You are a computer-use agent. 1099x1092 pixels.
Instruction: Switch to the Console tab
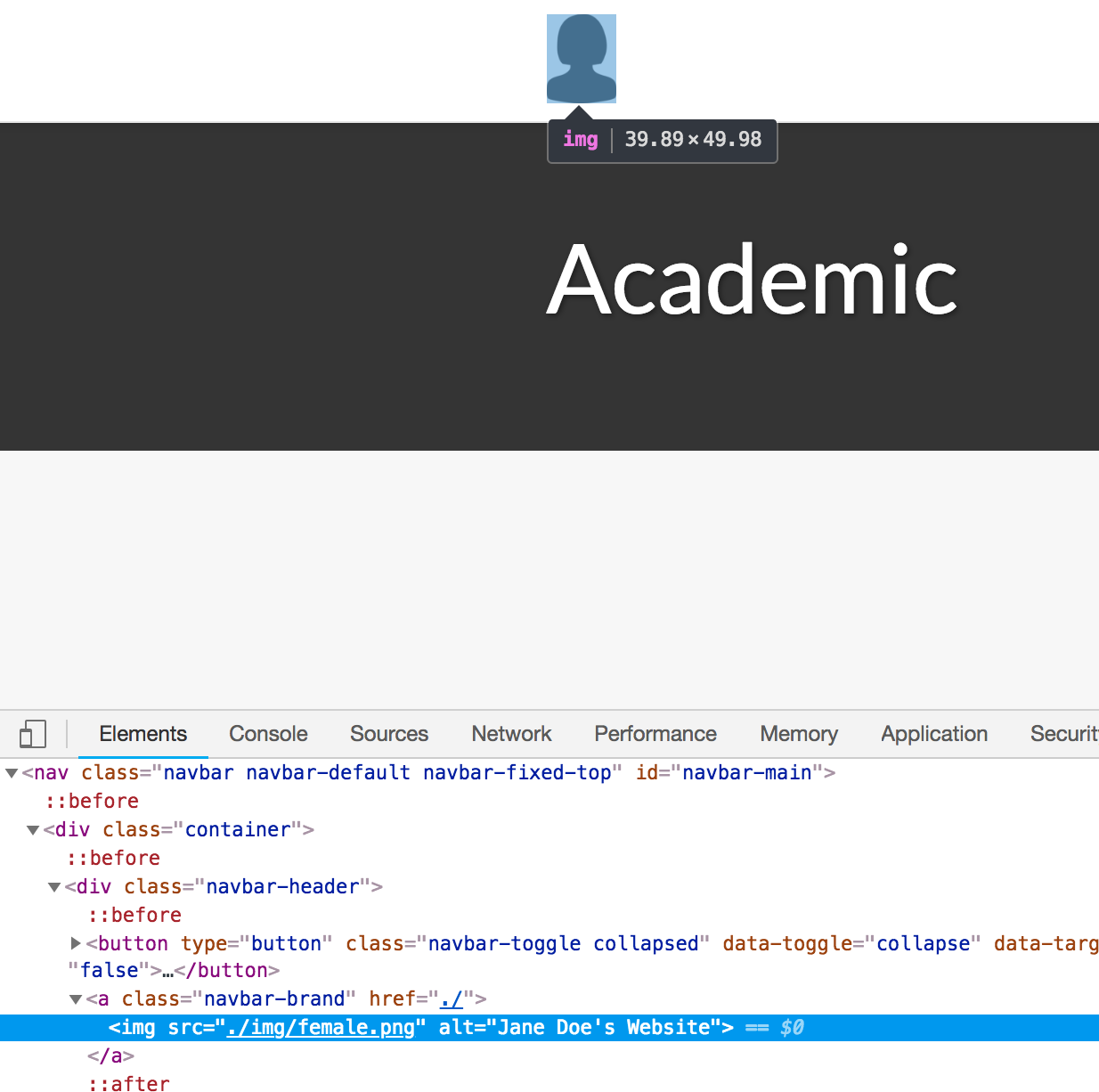(x=267, y=733)
